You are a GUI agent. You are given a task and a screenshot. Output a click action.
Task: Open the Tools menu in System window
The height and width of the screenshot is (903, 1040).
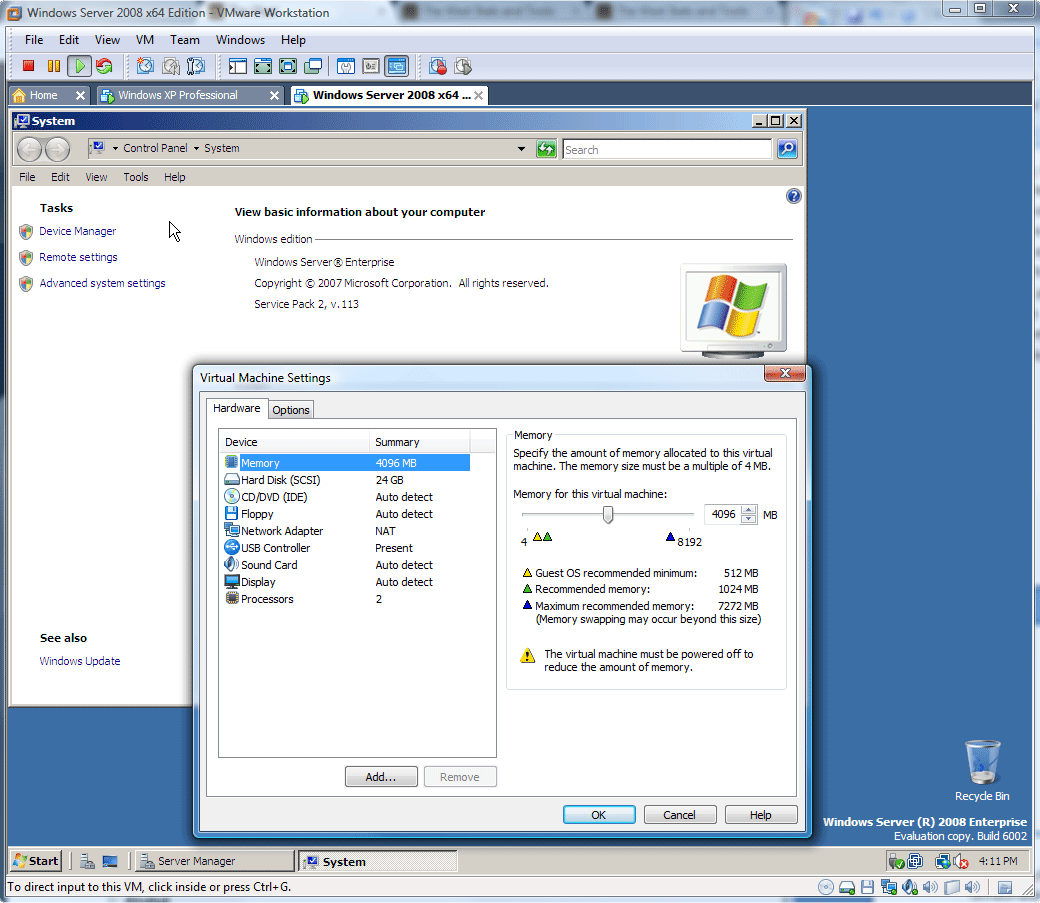point(136,177)
